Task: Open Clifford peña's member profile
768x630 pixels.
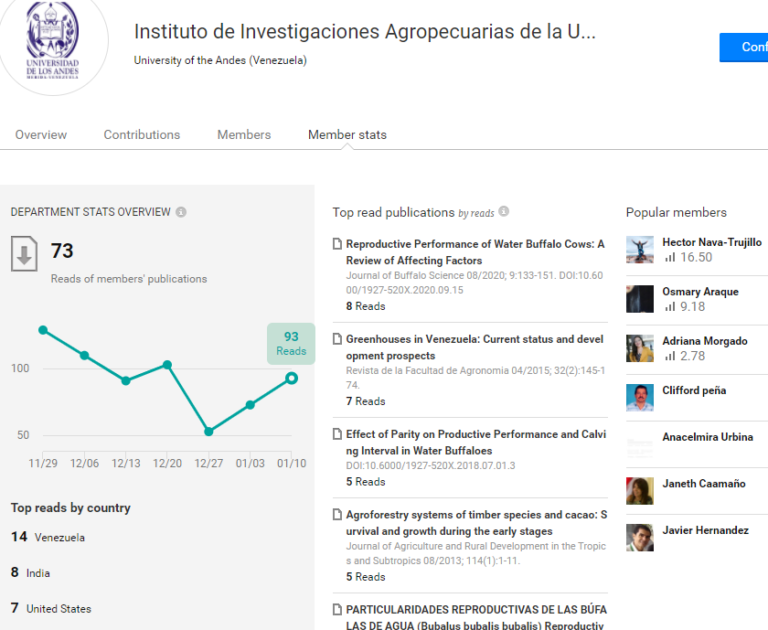Action: coord(694,390)
